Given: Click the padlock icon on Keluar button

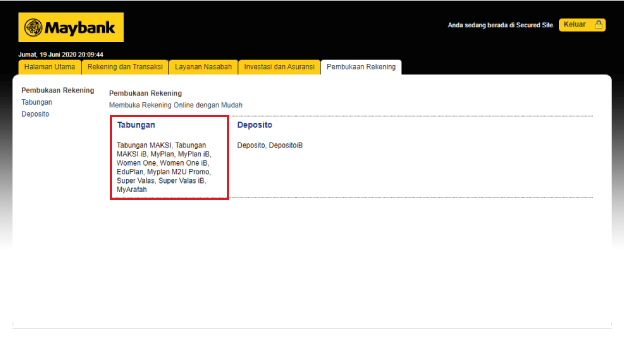Looking at the screenshot, I should [598, 25].
